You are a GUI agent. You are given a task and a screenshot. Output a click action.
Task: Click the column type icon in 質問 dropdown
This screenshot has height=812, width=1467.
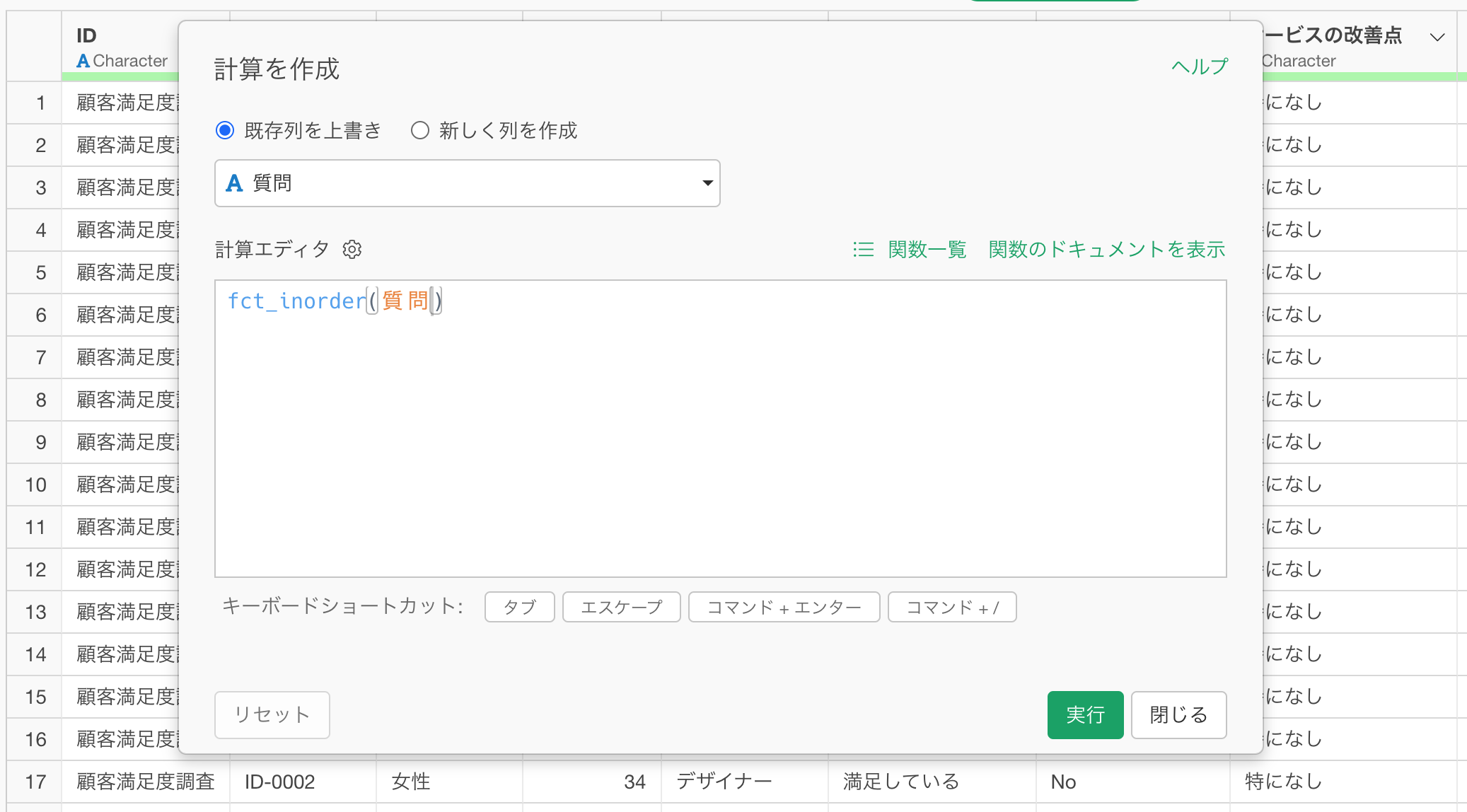pyautogui.click(x=234, y=183)
